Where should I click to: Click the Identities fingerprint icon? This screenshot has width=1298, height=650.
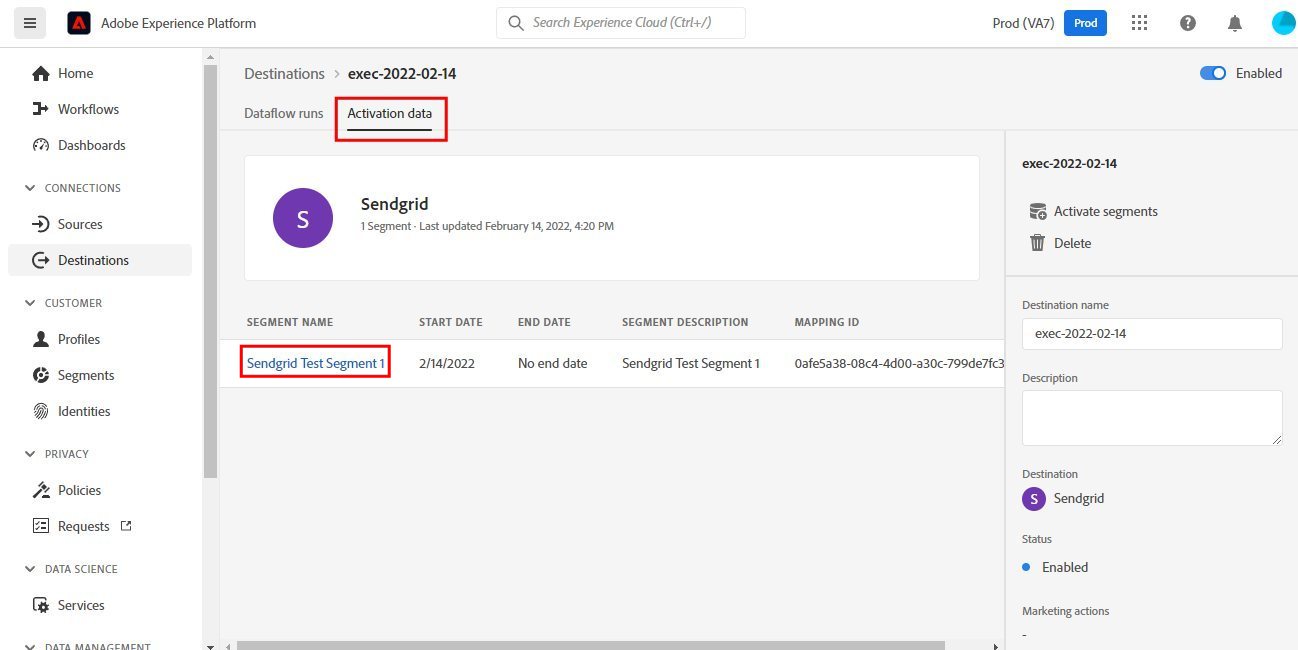tap(41, 411)
